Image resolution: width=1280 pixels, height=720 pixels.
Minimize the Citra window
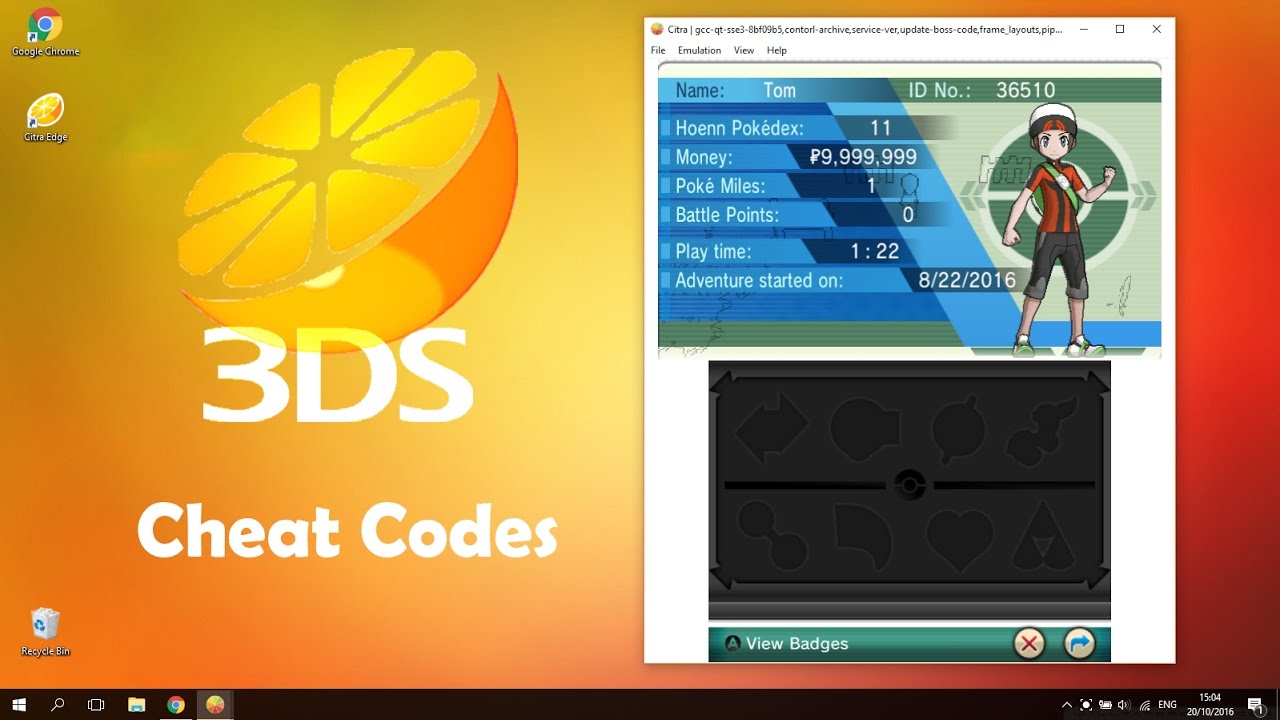[x=1084, y=29]
